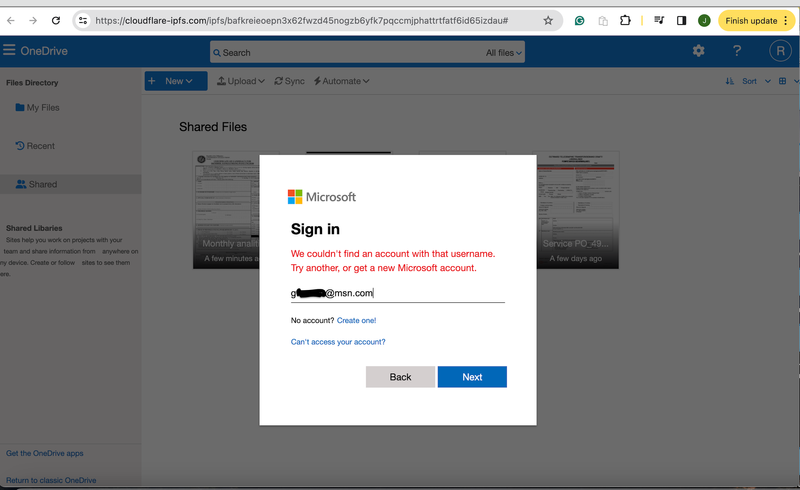
Task: Expand the Sort chevron dropdown
Action: (x=767, y=81)
